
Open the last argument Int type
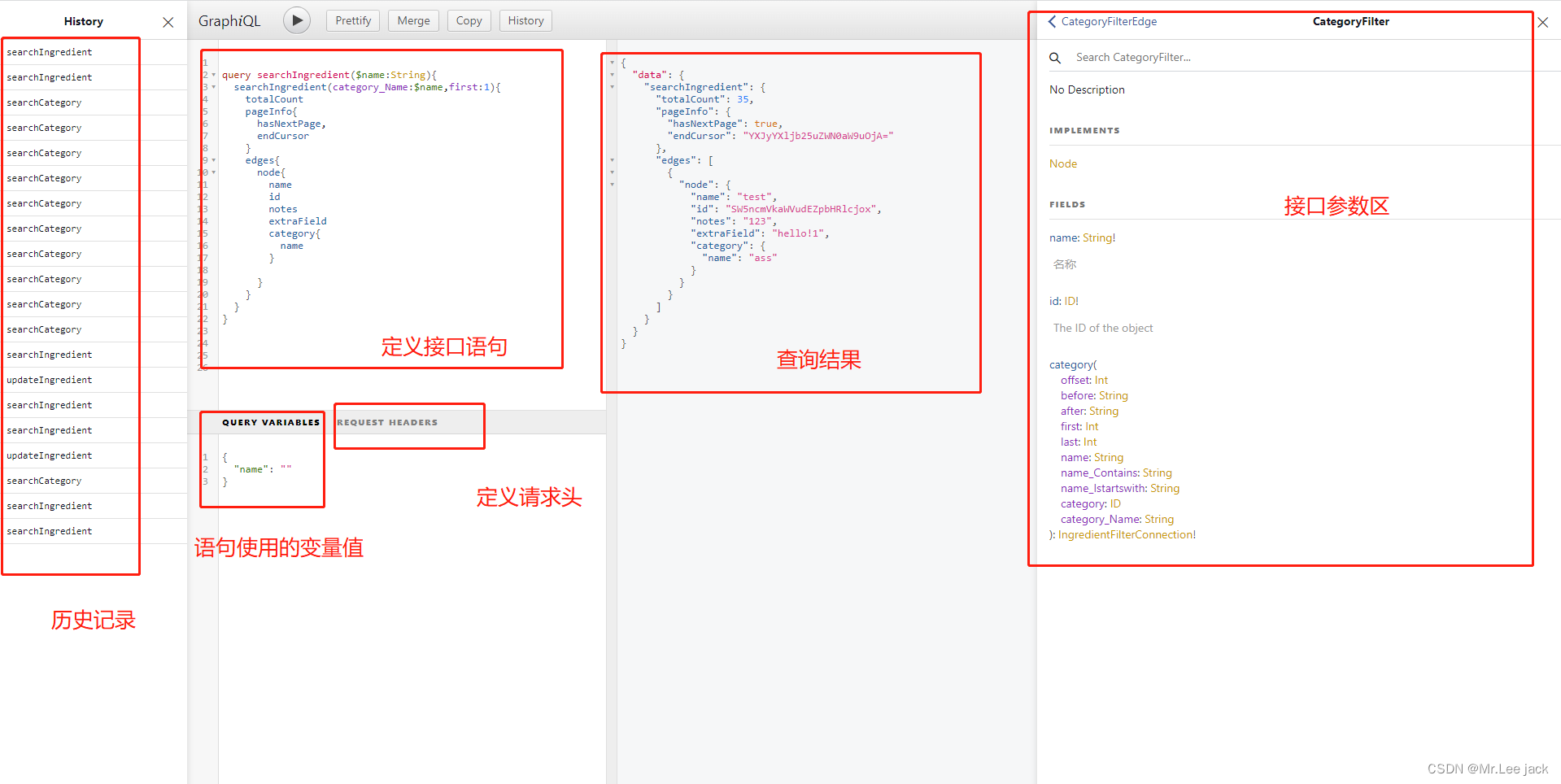tap(1090, 442)
